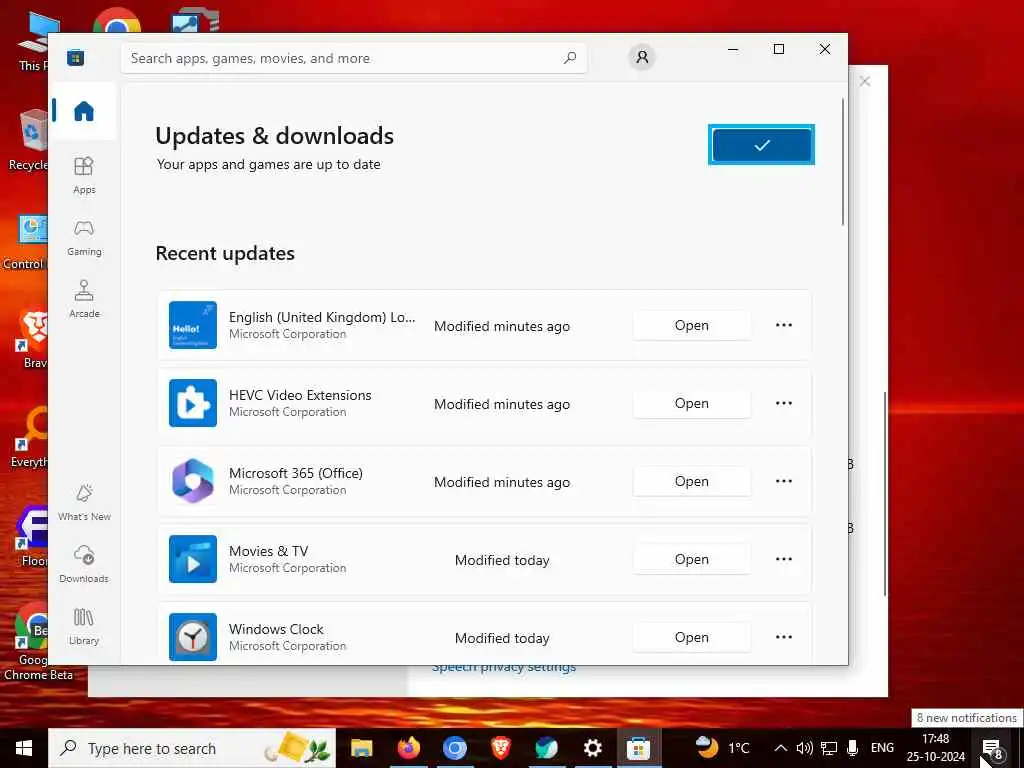The height and width of the screenshot is (768, 1024).
Task: Open Downloads in the sidebar
Action: [84, 564]
